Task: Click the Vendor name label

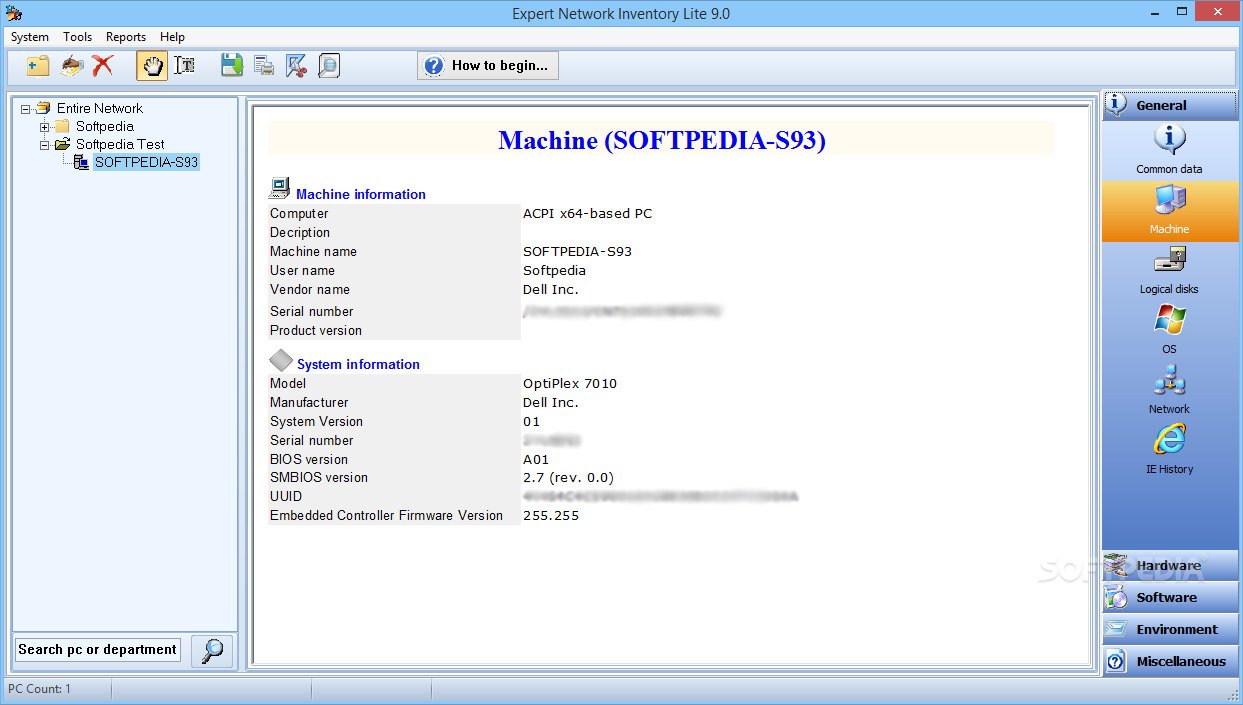Action: [310, 289]
